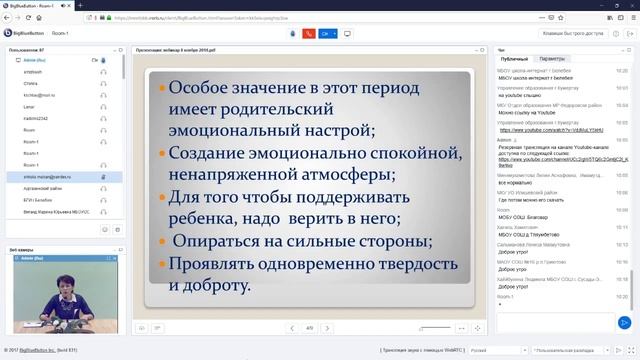Toggle fullscreen mode in bottom right
Viewport: 640px width, 360px height.
(631, 350)
